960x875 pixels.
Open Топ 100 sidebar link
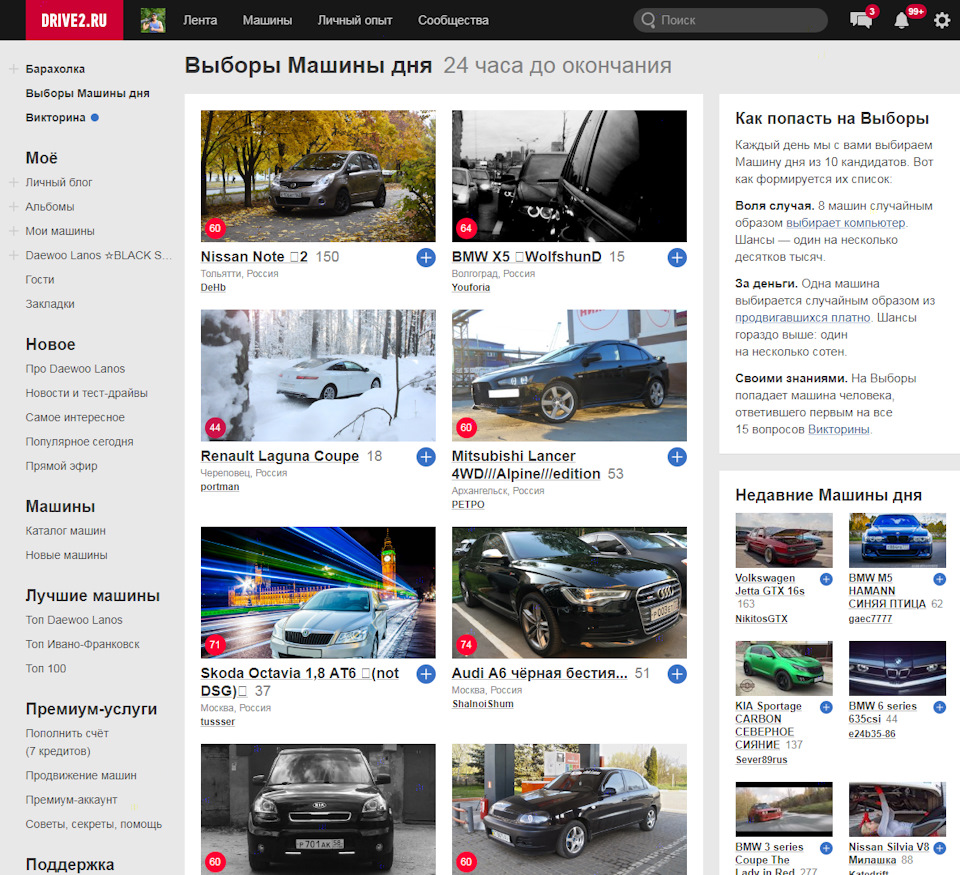[46, 669]
